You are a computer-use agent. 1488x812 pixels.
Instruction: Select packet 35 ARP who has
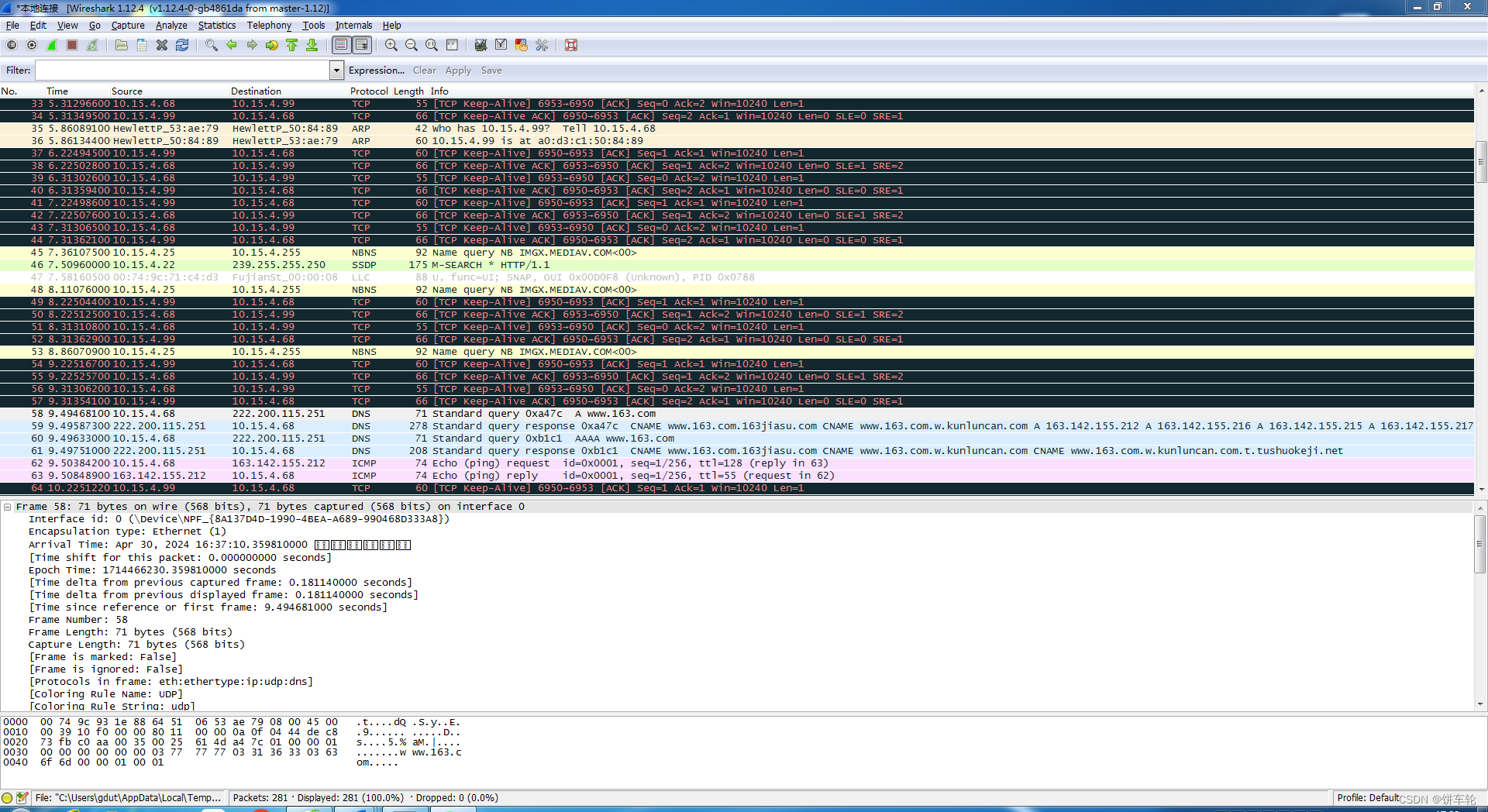point(737,129)
